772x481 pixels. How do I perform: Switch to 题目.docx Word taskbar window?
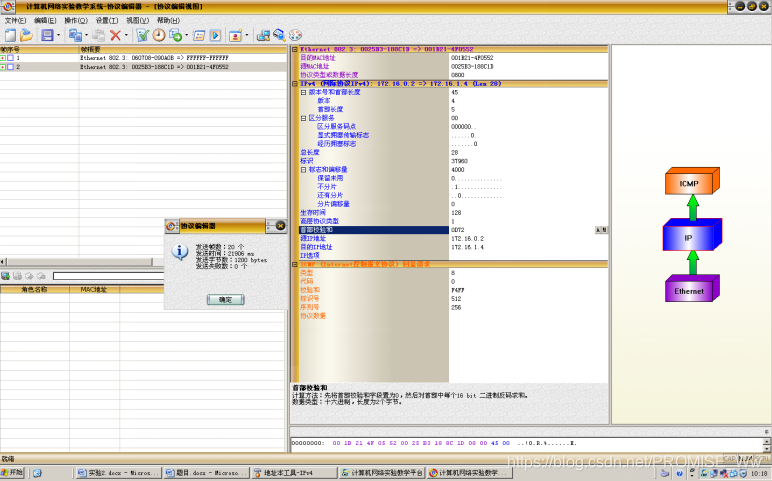point(206,473)
